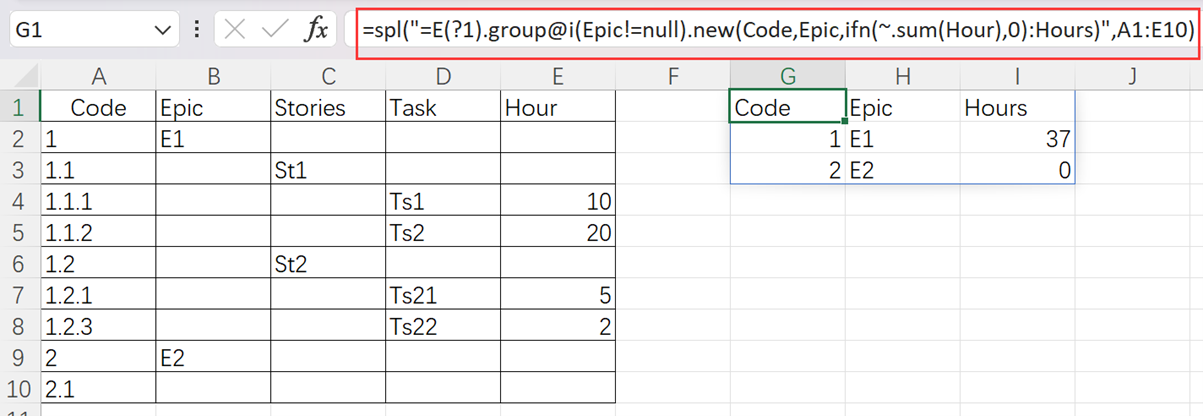Click inside the Name Box showing G1
Viewport: 1203px width, 416px height.
pos(80,31)
